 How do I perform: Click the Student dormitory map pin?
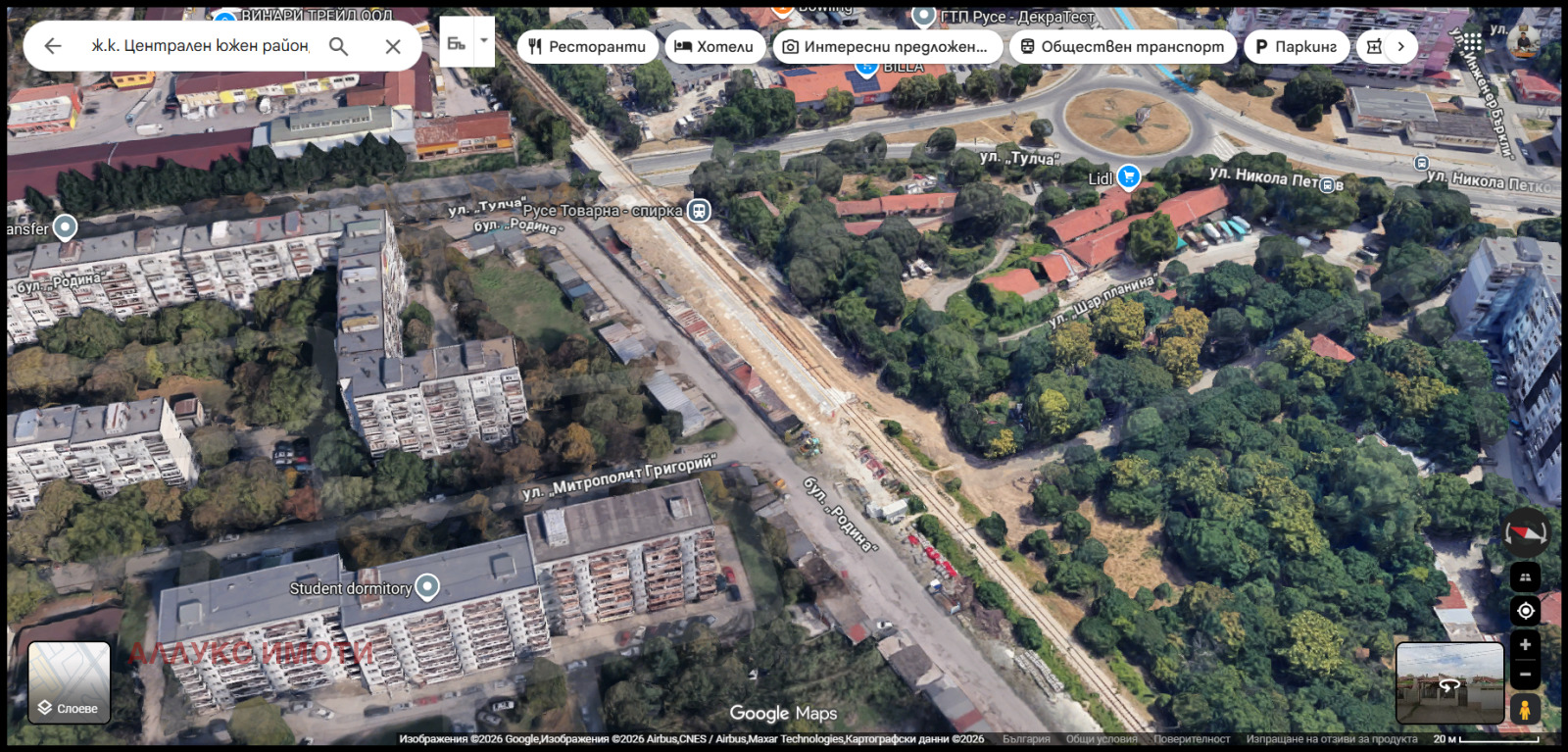pos(427,586)
